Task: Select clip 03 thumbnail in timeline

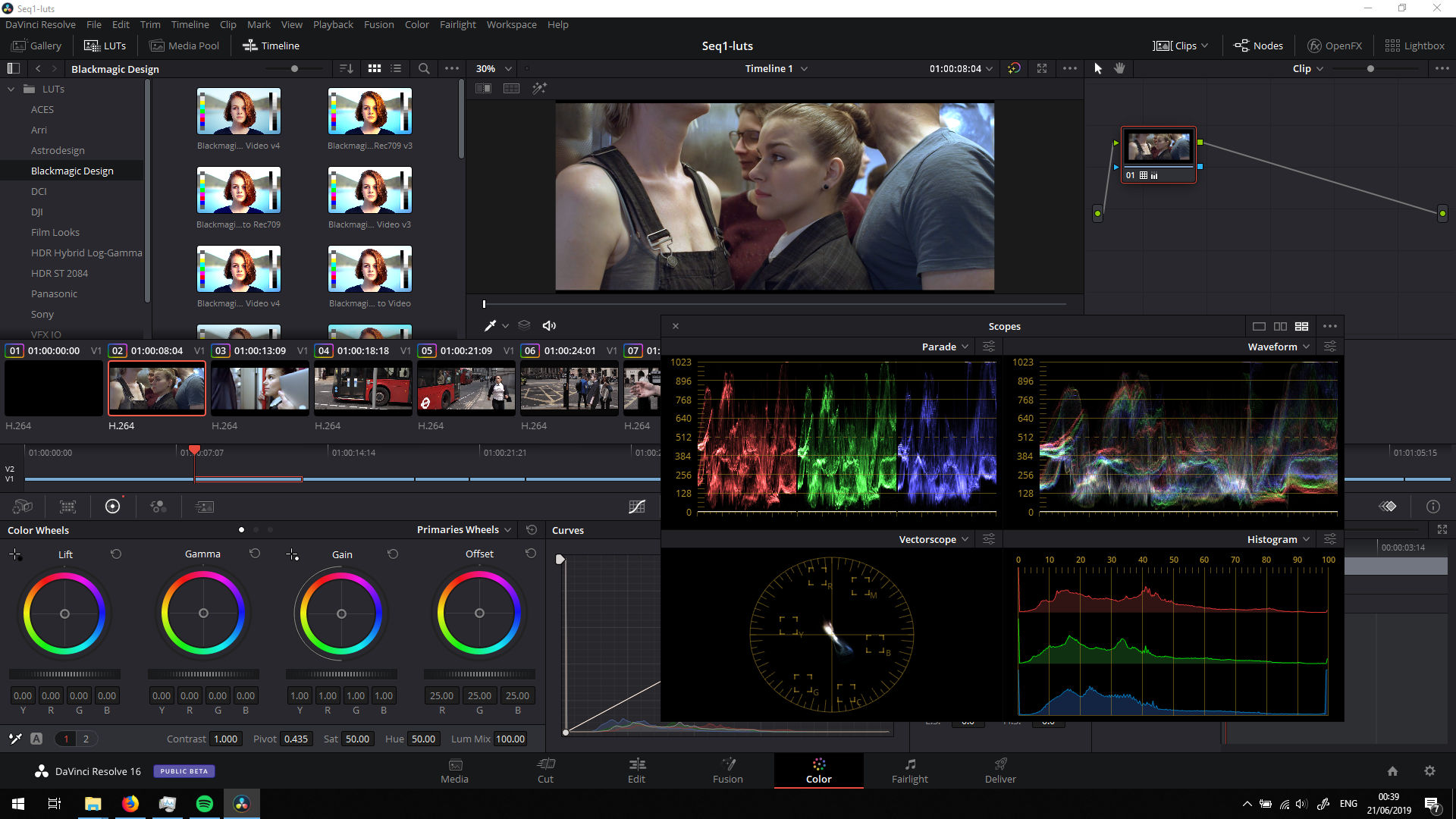Action: [259, 388]
